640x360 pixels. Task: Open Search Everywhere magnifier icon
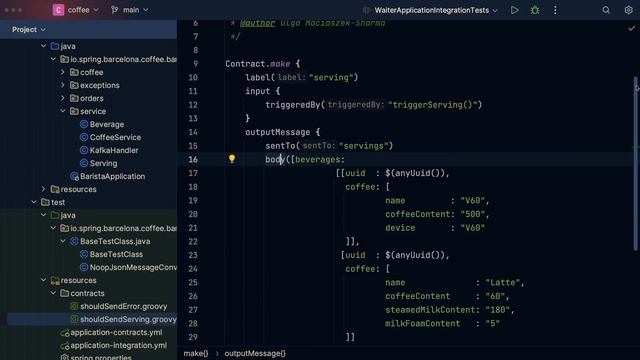coord(606,10)
